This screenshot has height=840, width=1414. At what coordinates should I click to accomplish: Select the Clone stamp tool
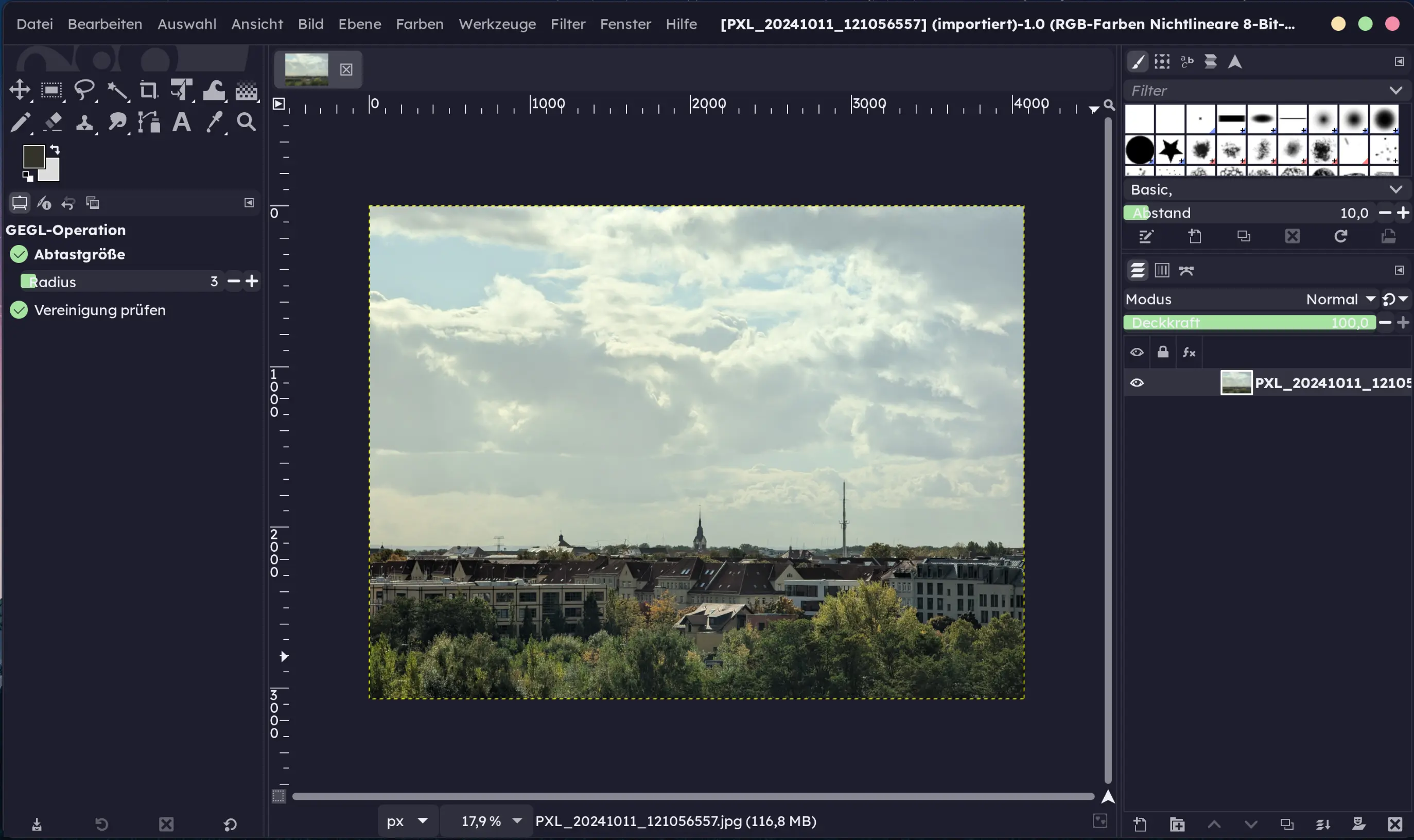[84, 122]
